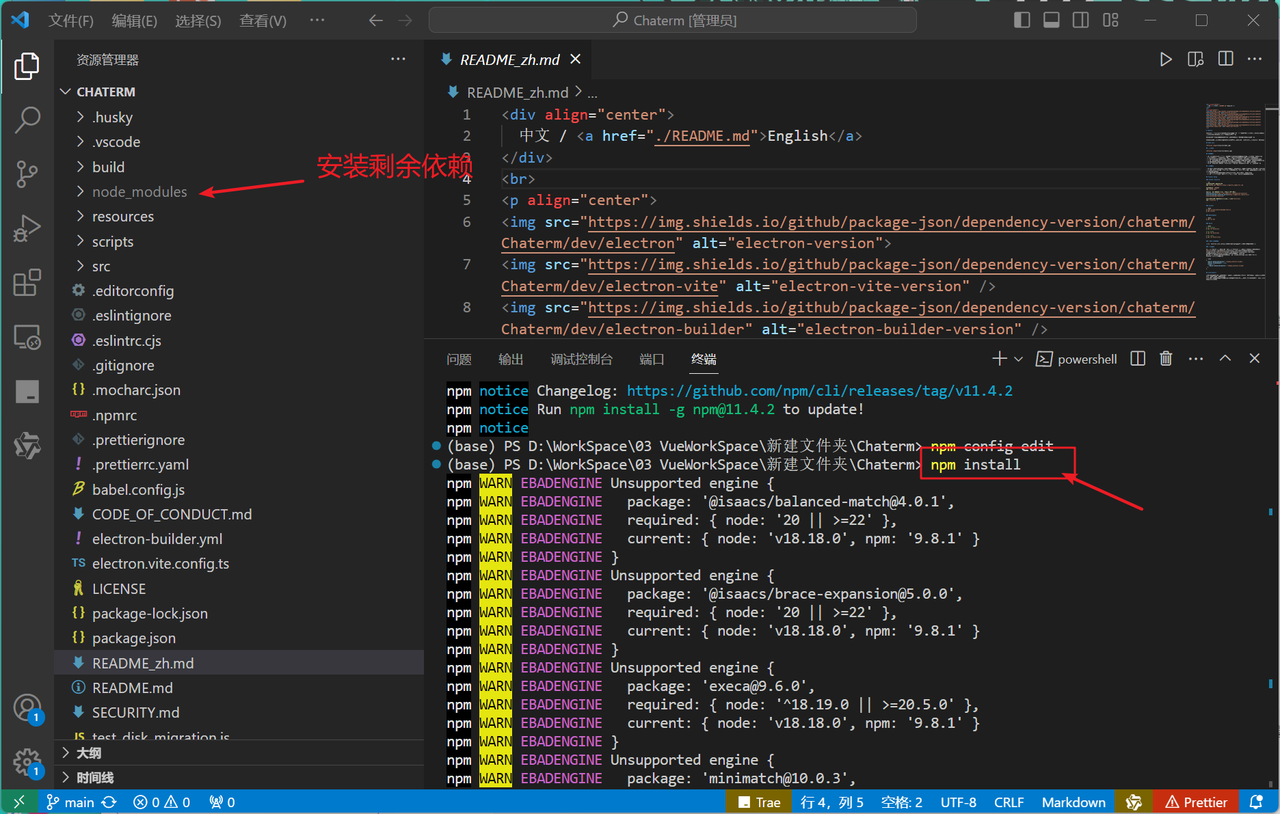
Task: Click the run triangle icon in the editor toolbar
Action: point(1166,60)
